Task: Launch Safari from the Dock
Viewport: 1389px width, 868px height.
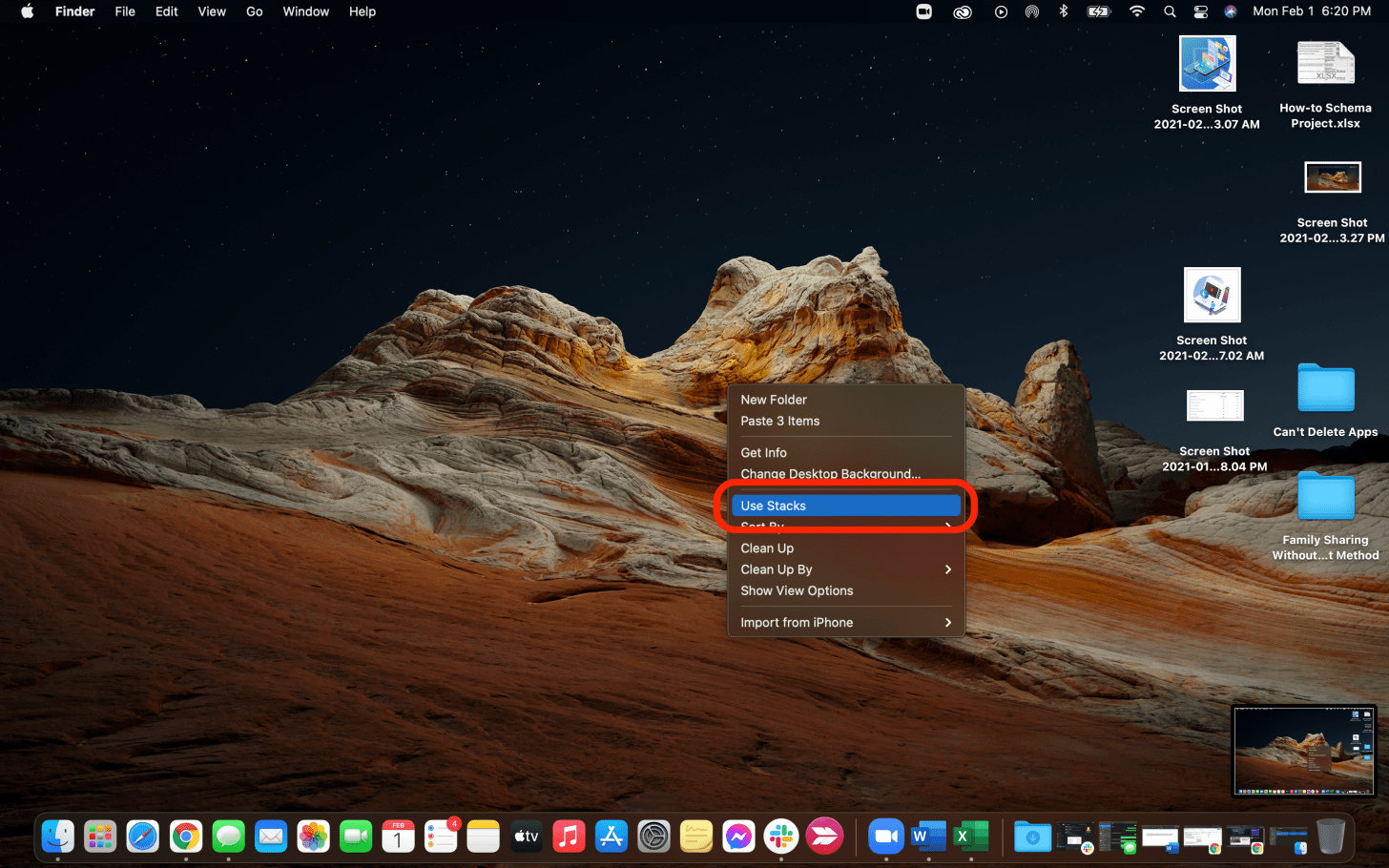Action: 143,837
